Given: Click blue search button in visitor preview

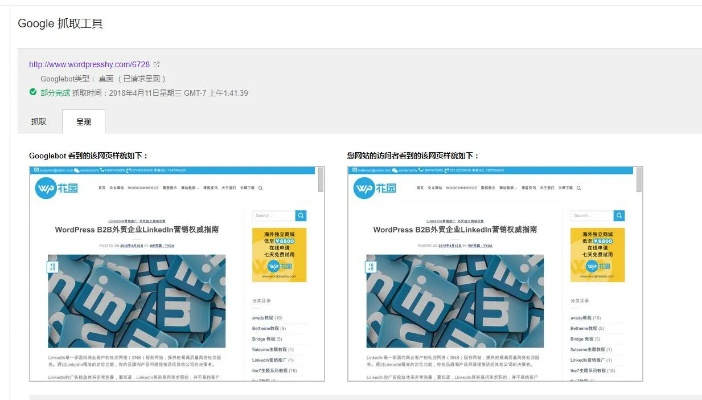Looking at the screenshot, I should click(x=619, y=215).
